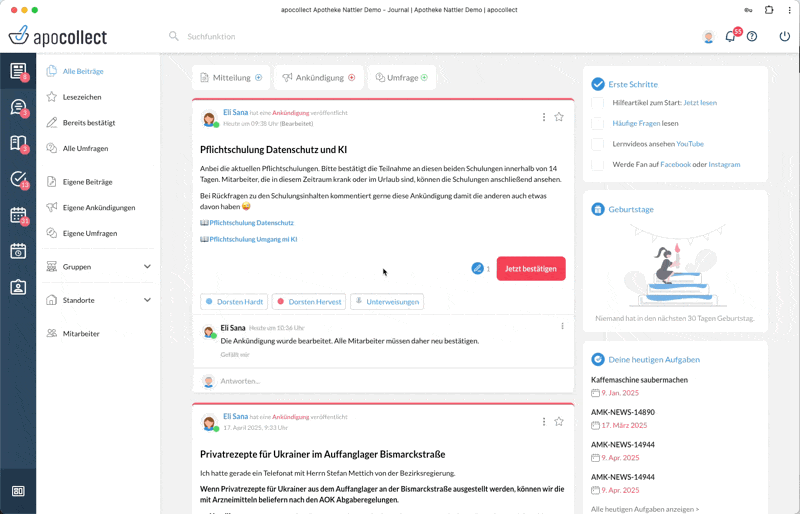Expand the Gruppen section
Screen dimensions: 800x514
pyautogui.click(x=147, y=267)
